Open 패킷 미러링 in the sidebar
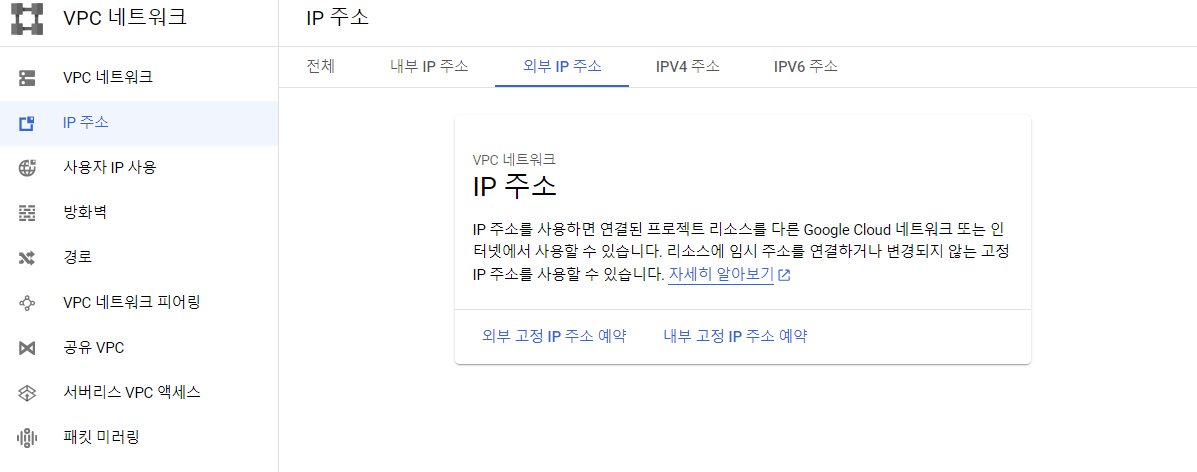Image resolution: width=1197 pixels, height=472 pixels. click(139, 438)
